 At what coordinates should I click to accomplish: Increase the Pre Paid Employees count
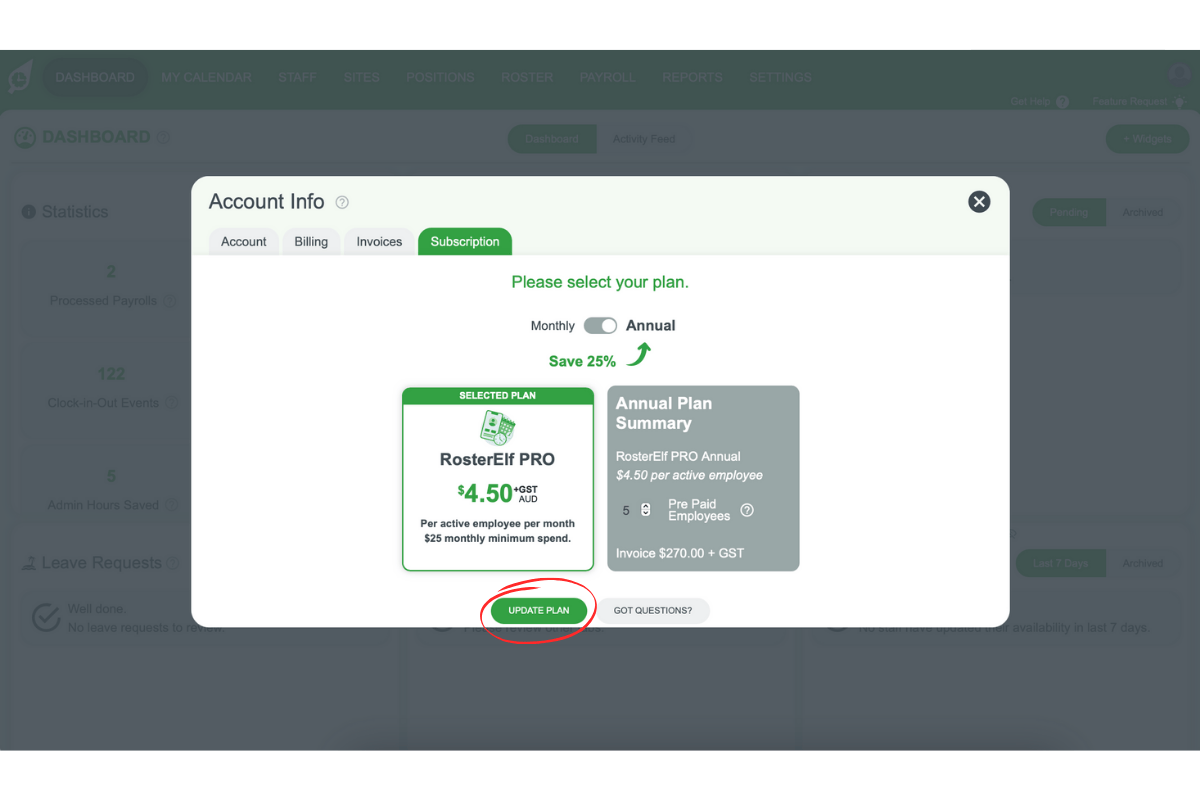coord(646,506)
